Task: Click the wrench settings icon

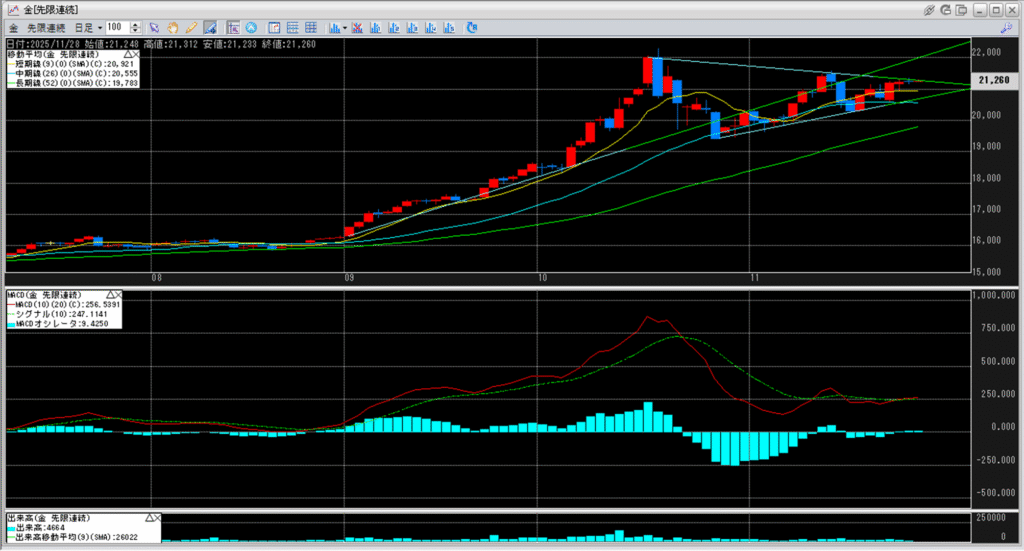Action: click(x=1006, y=27)
